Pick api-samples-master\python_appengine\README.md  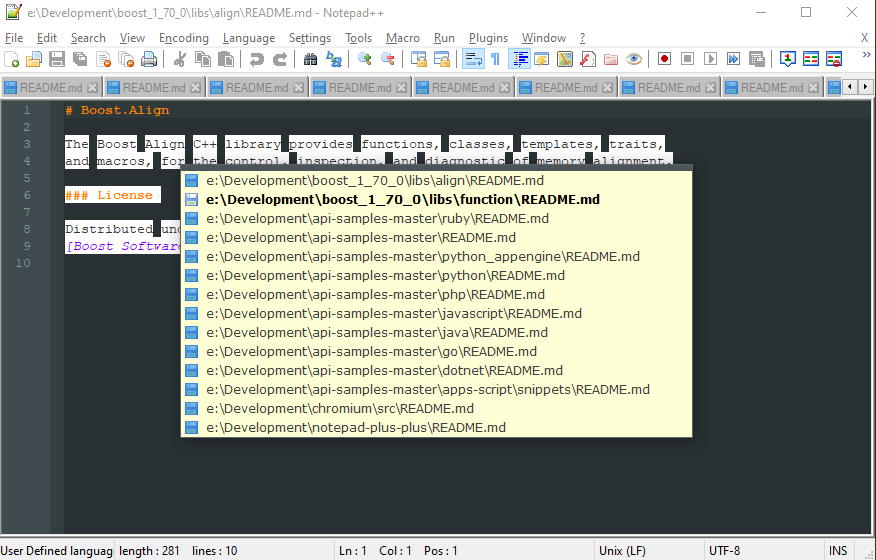point(436,257)
